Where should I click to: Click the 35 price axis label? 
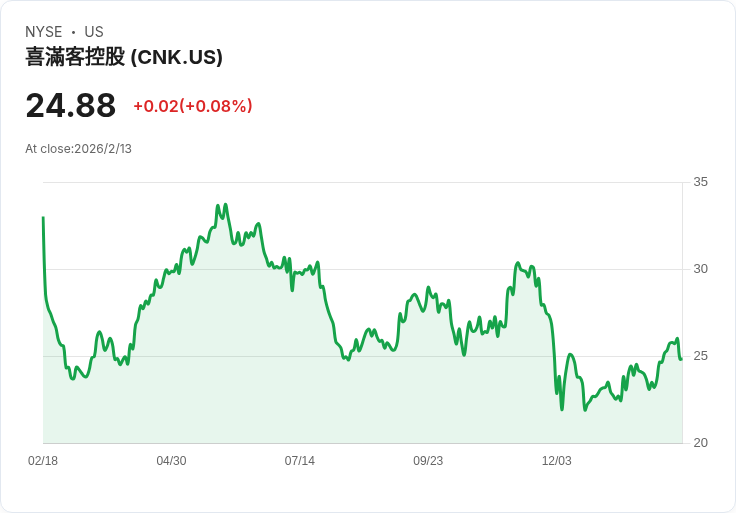click(x=700, y=182)
